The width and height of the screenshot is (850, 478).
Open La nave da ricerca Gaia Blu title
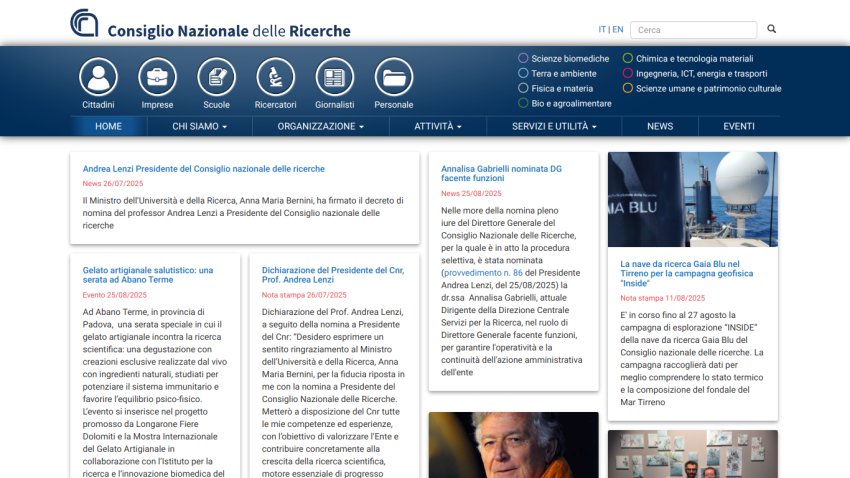686,274
